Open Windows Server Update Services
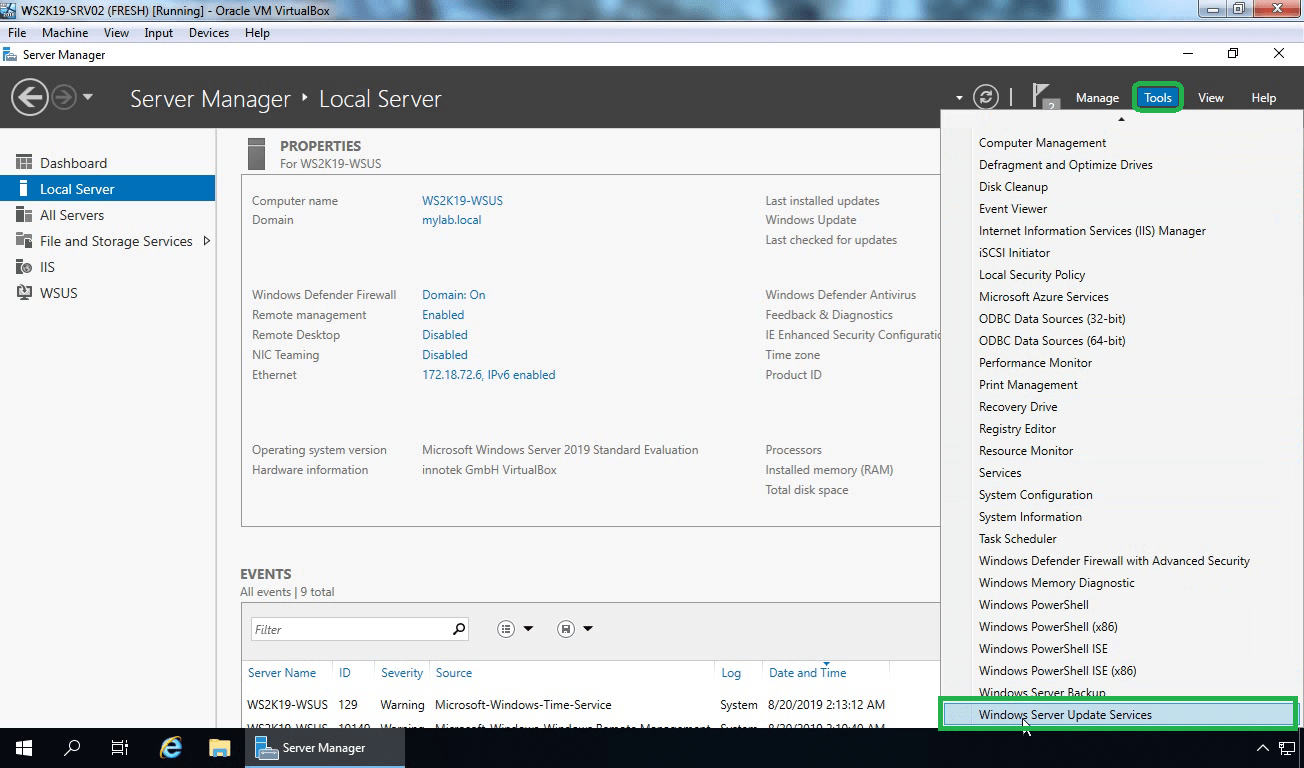The height and width of the screenshot is (768, 1304). click(x=1118, y=715)
